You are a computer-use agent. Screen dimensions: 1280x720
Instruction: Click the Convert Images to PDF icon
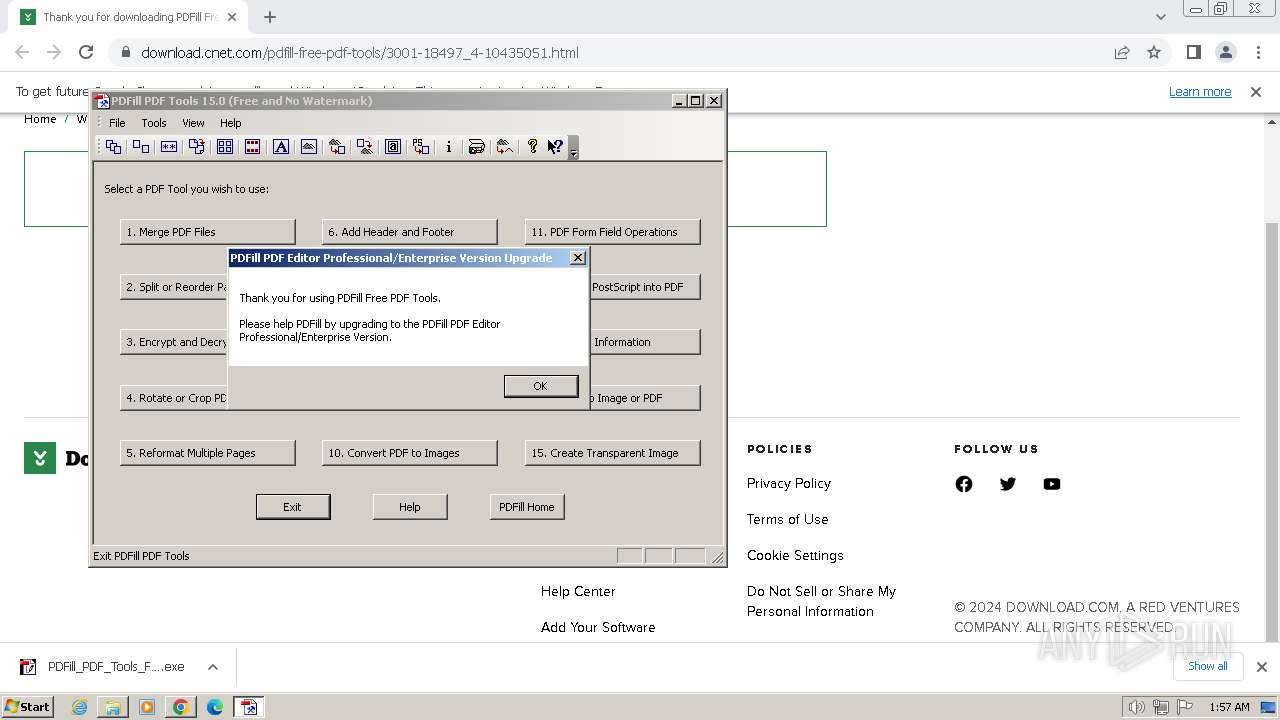tap(337, 147)
